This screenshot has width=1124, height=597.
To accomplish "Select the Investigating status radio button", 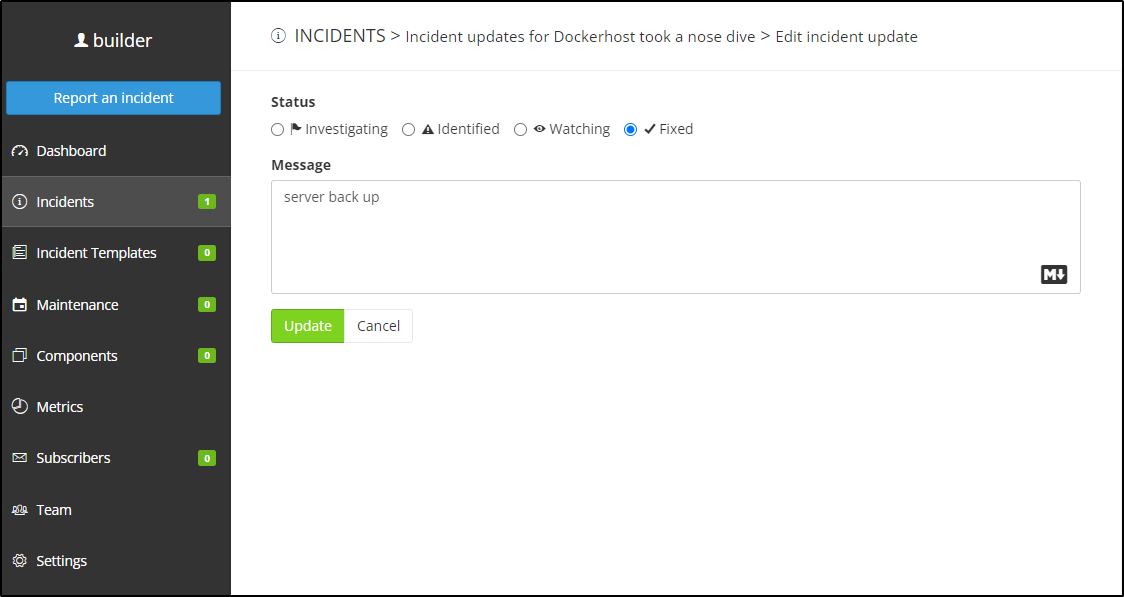I will [277, 130].
